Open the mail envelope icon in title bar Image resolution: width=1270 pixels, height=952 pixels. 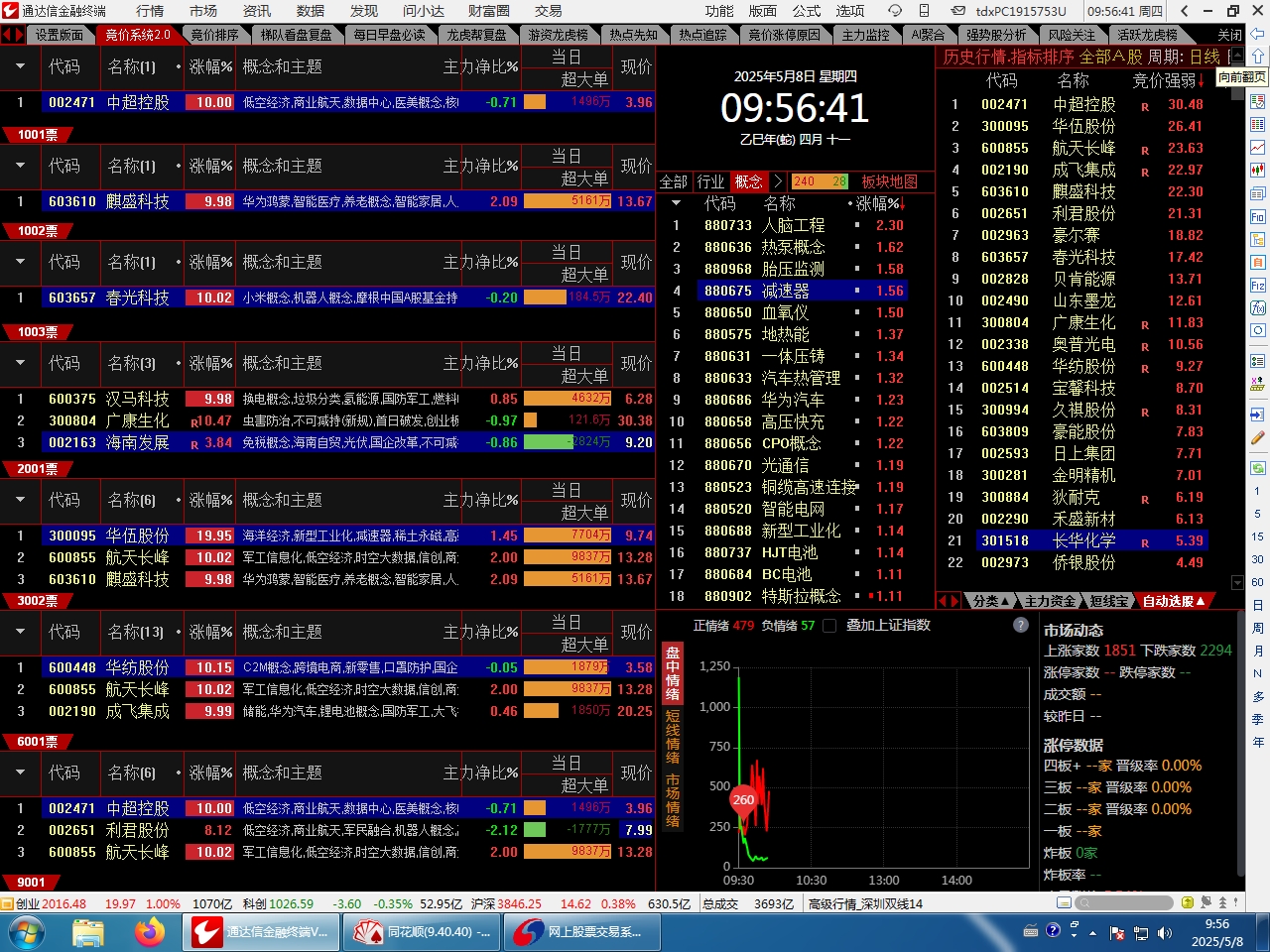click(x=956, y=11)
